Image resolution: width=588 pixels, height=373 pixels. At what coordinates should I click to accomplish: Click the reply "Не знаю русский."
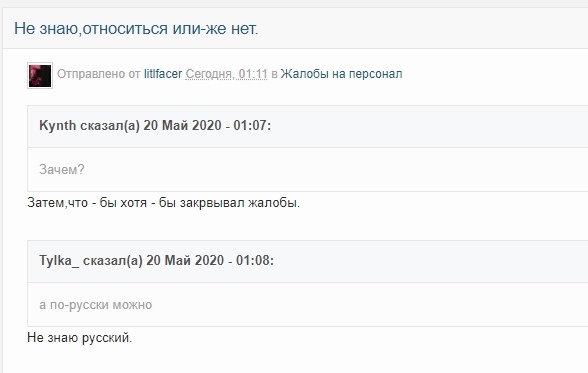(80, 338)
